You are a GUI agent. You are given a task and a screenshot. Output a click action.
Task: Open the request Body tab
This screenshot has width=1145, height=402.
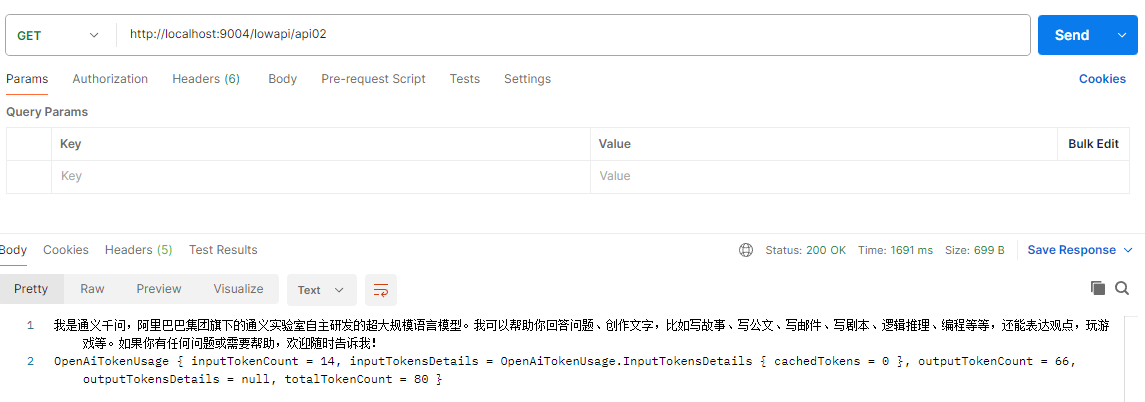pos(283,79)
